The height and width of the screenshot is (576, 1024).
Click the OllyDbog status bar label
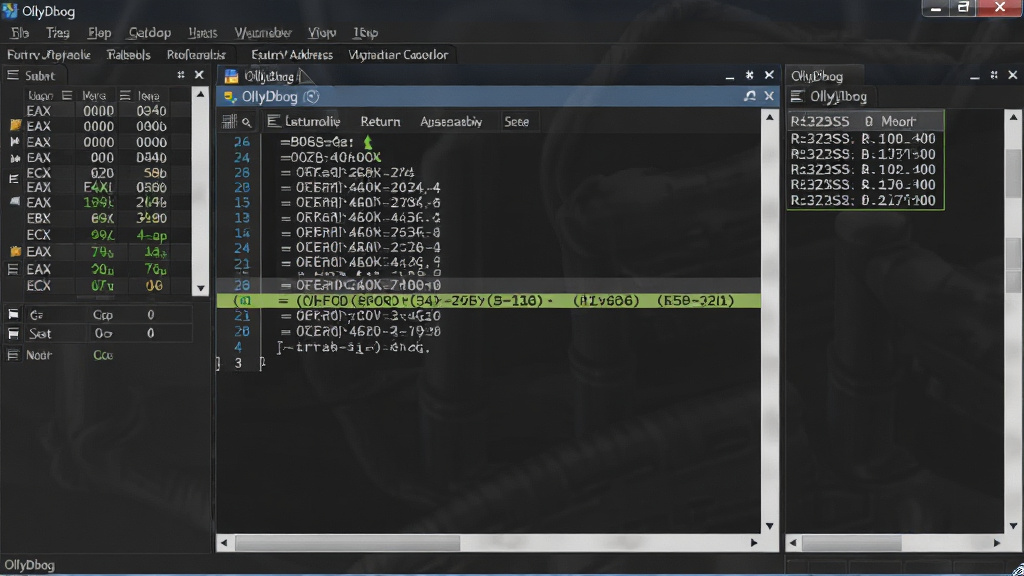29,565
